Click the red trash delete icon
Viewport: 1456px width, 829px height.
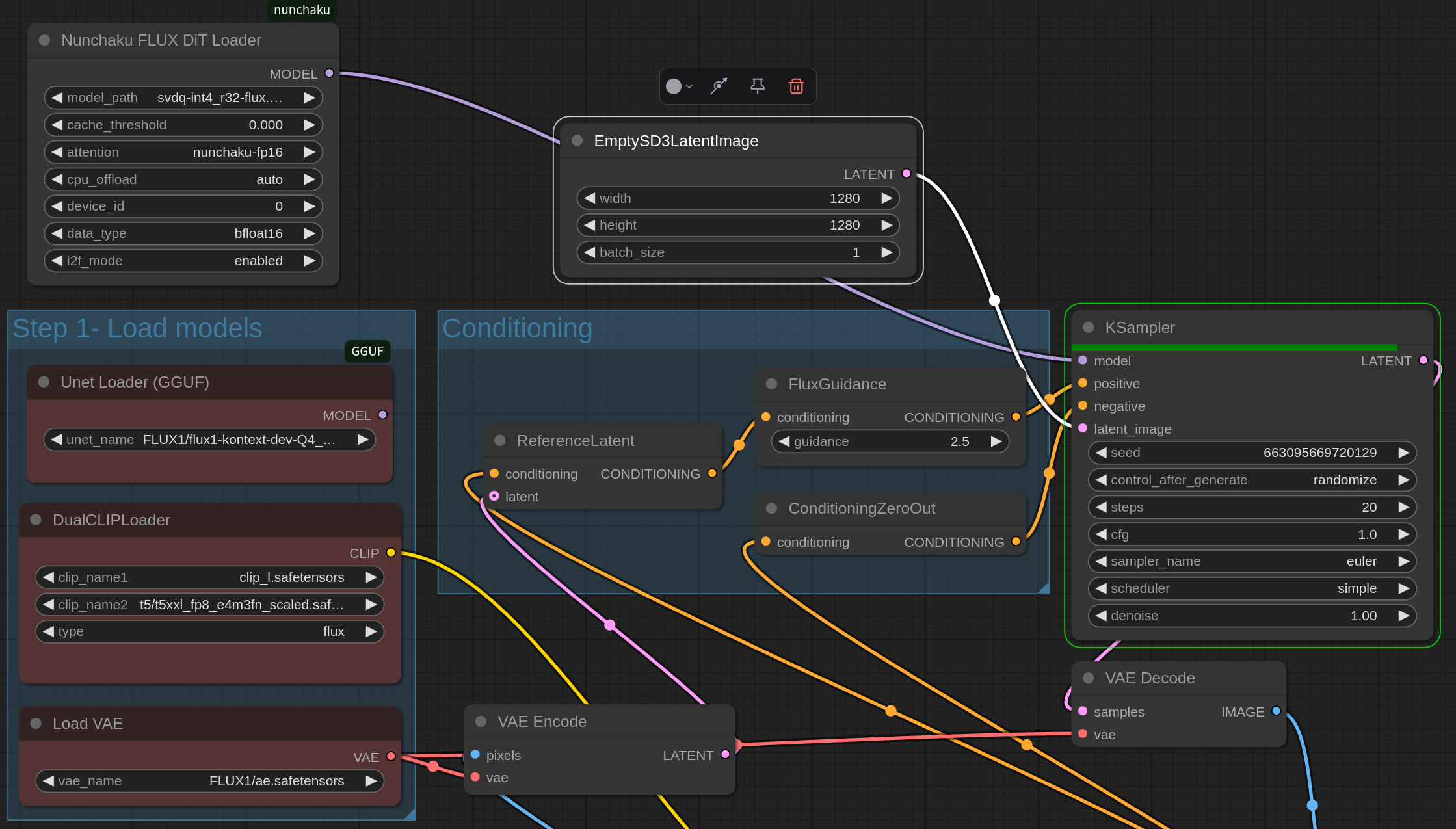click(796, 86)
